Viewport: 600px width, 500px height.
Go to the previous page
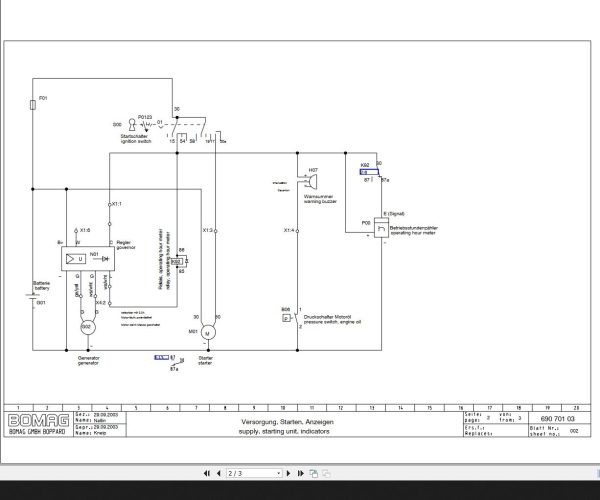(x=218, y=473)
